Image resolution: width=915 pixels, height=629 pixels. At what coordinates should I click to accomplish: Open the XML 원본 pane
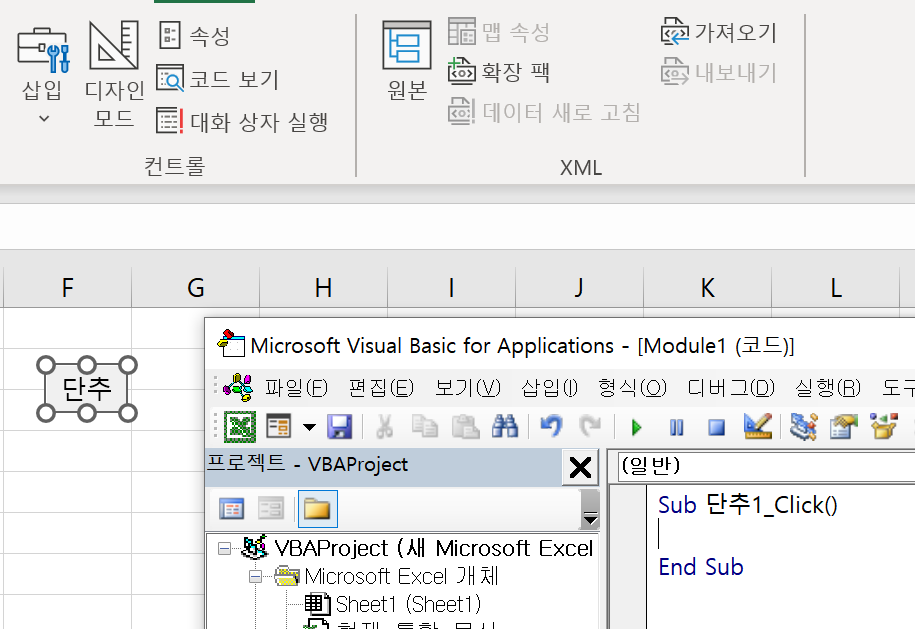pyautogui.click(x=407, y=61)
